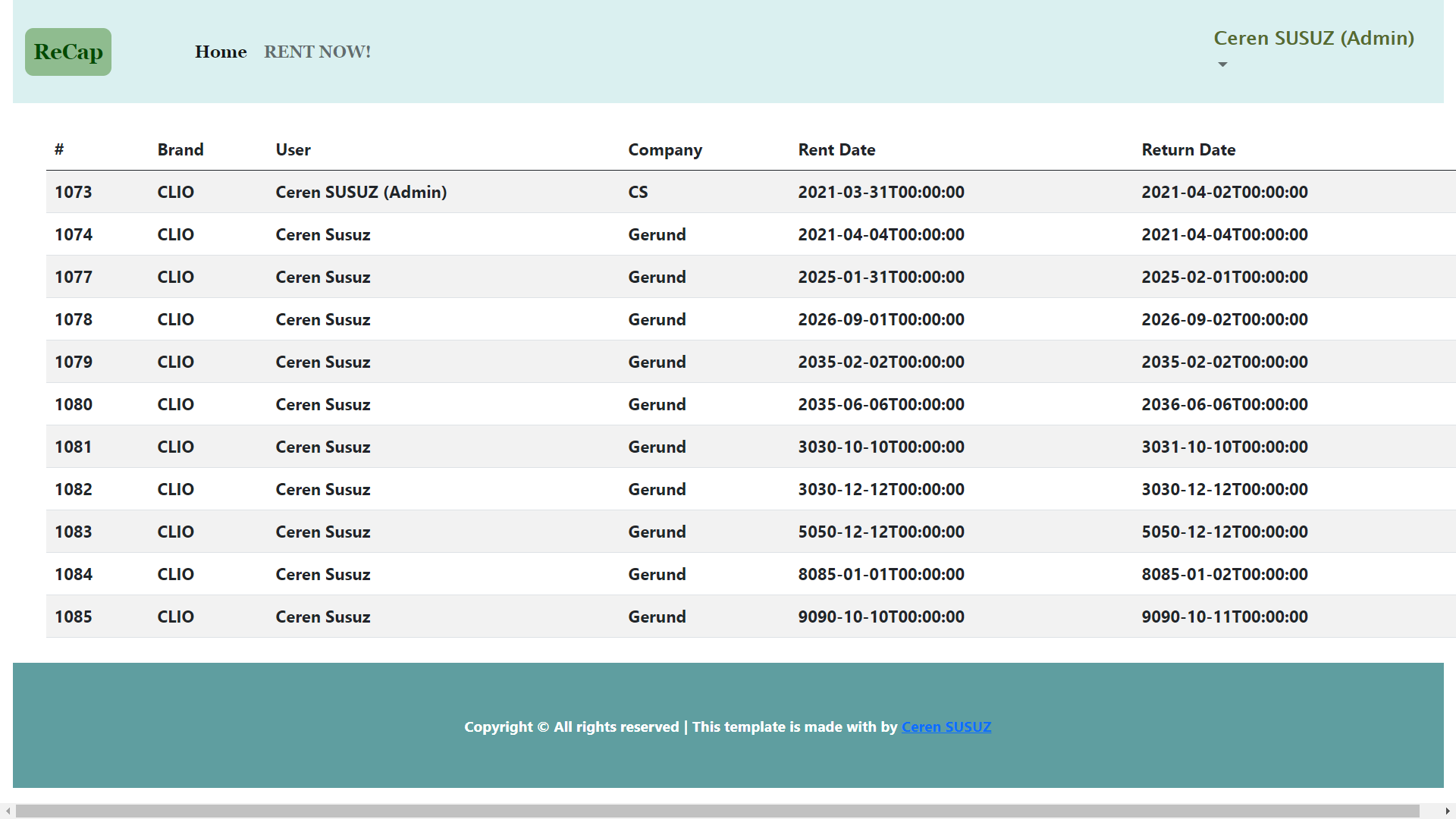Click the Brand column header
The image size is (1456, 819).
(180, 149)
